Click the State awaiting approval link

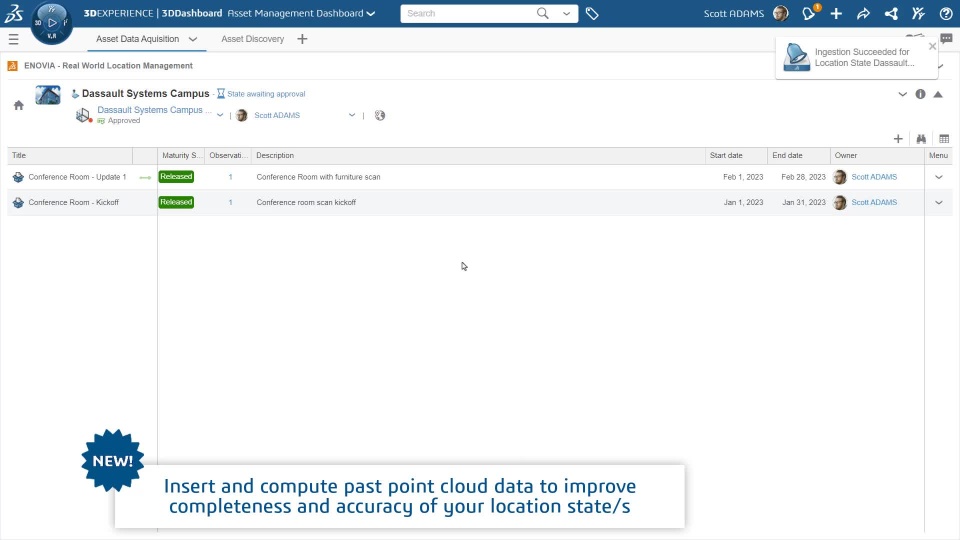266,94
